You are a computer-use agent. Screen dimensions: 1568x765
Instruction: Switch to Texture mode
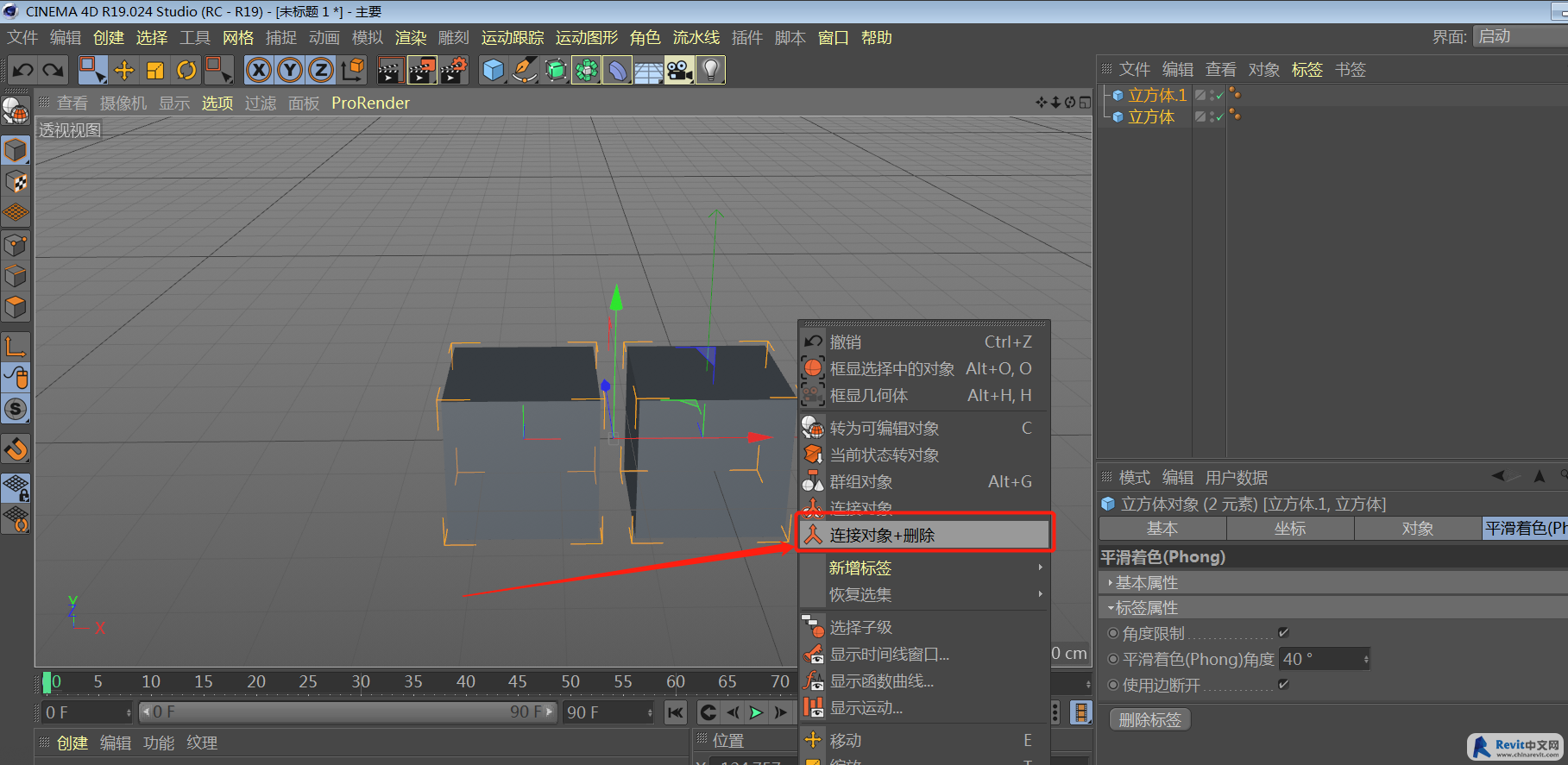16,182
